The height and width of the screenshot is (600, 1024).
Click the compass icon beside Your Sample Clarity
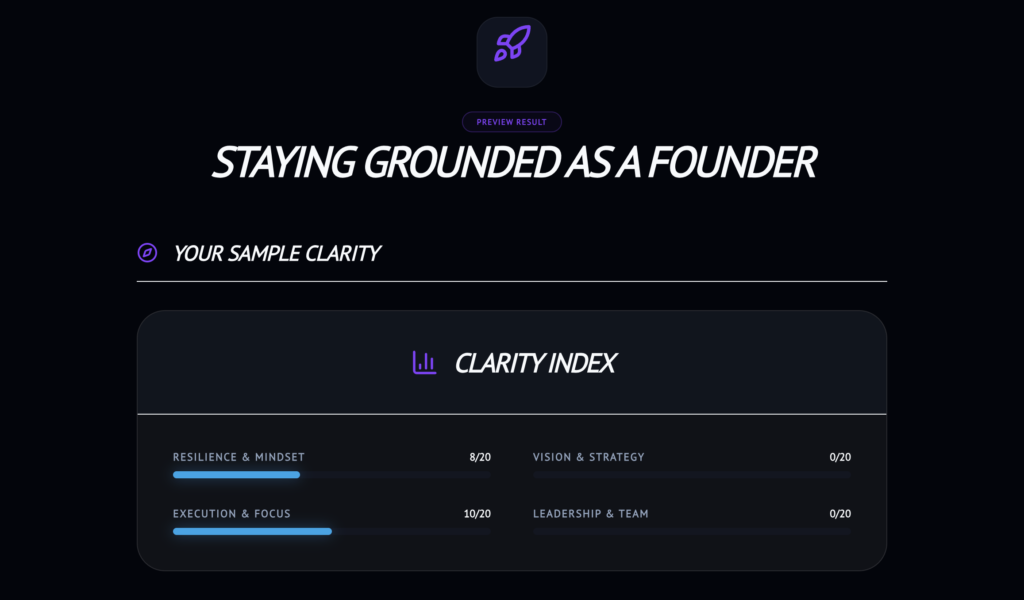(x=147, y=253)
